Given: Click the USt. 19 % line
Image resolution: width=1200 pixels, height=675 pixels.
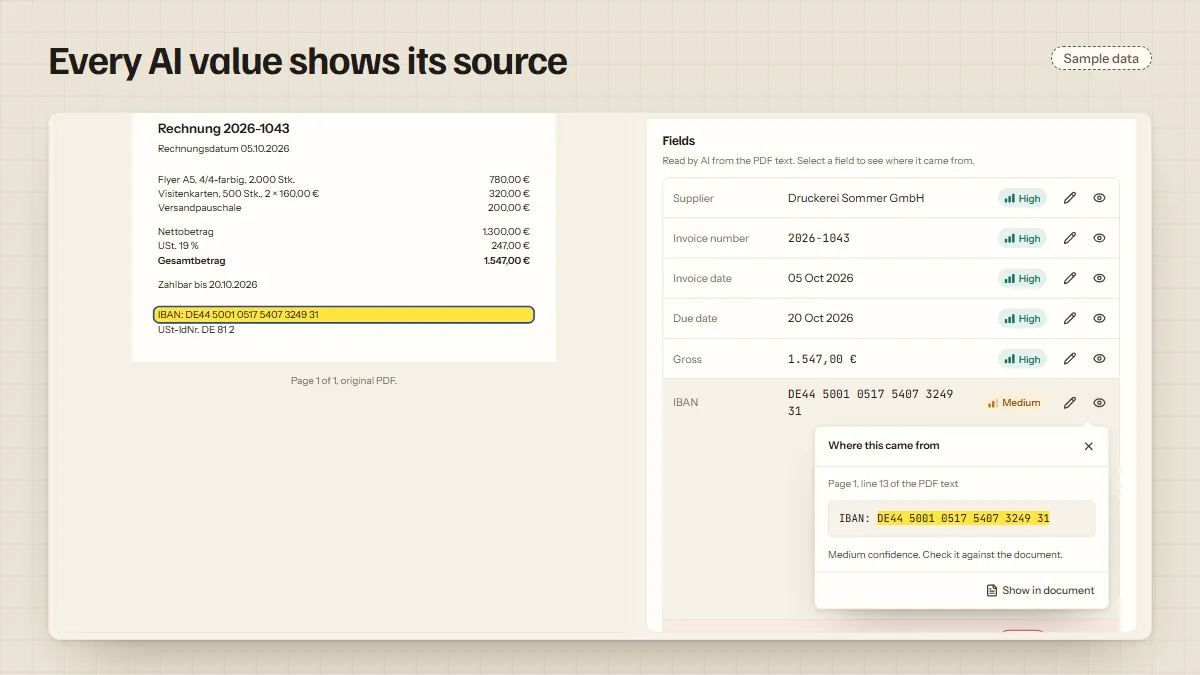Looking at the screenshot, I should click(344, 245).
